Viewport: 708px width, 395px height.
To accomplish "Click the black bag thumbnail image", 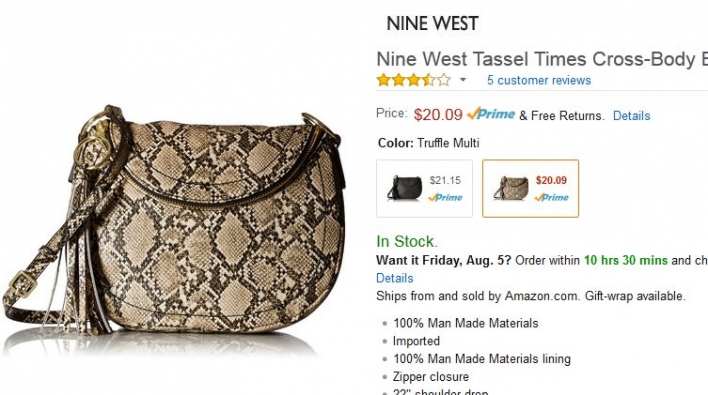I will coord(404,188).
